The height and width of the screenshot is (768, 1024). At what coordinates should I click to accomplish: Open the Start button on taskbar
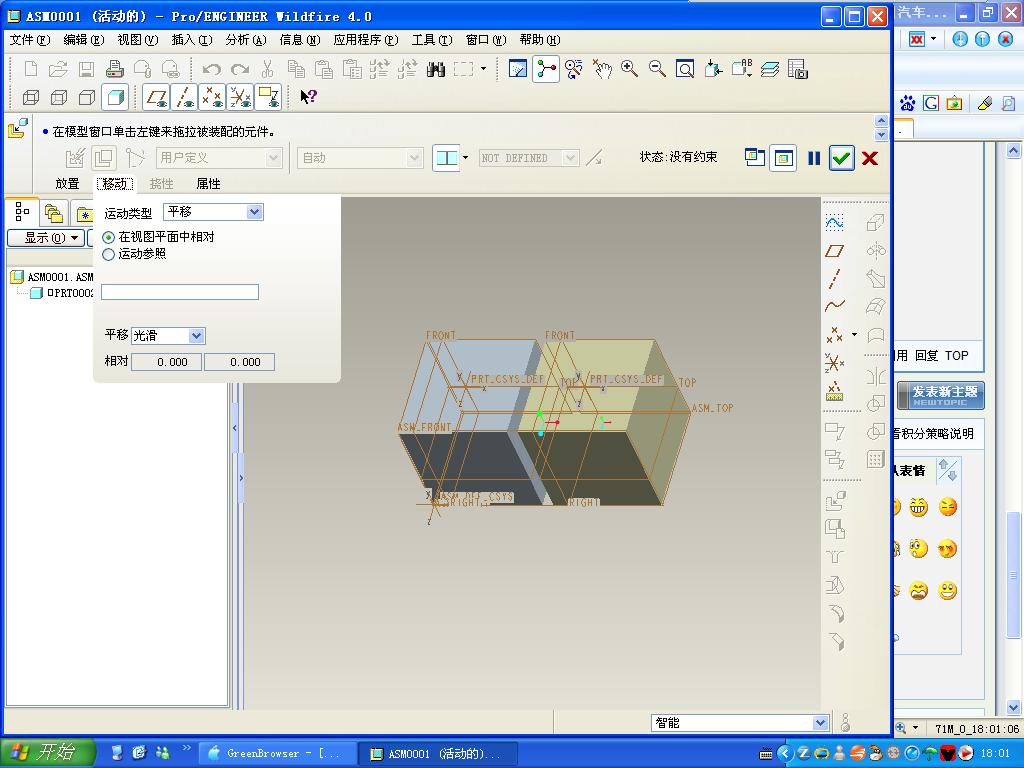click(x=48, y=752)
